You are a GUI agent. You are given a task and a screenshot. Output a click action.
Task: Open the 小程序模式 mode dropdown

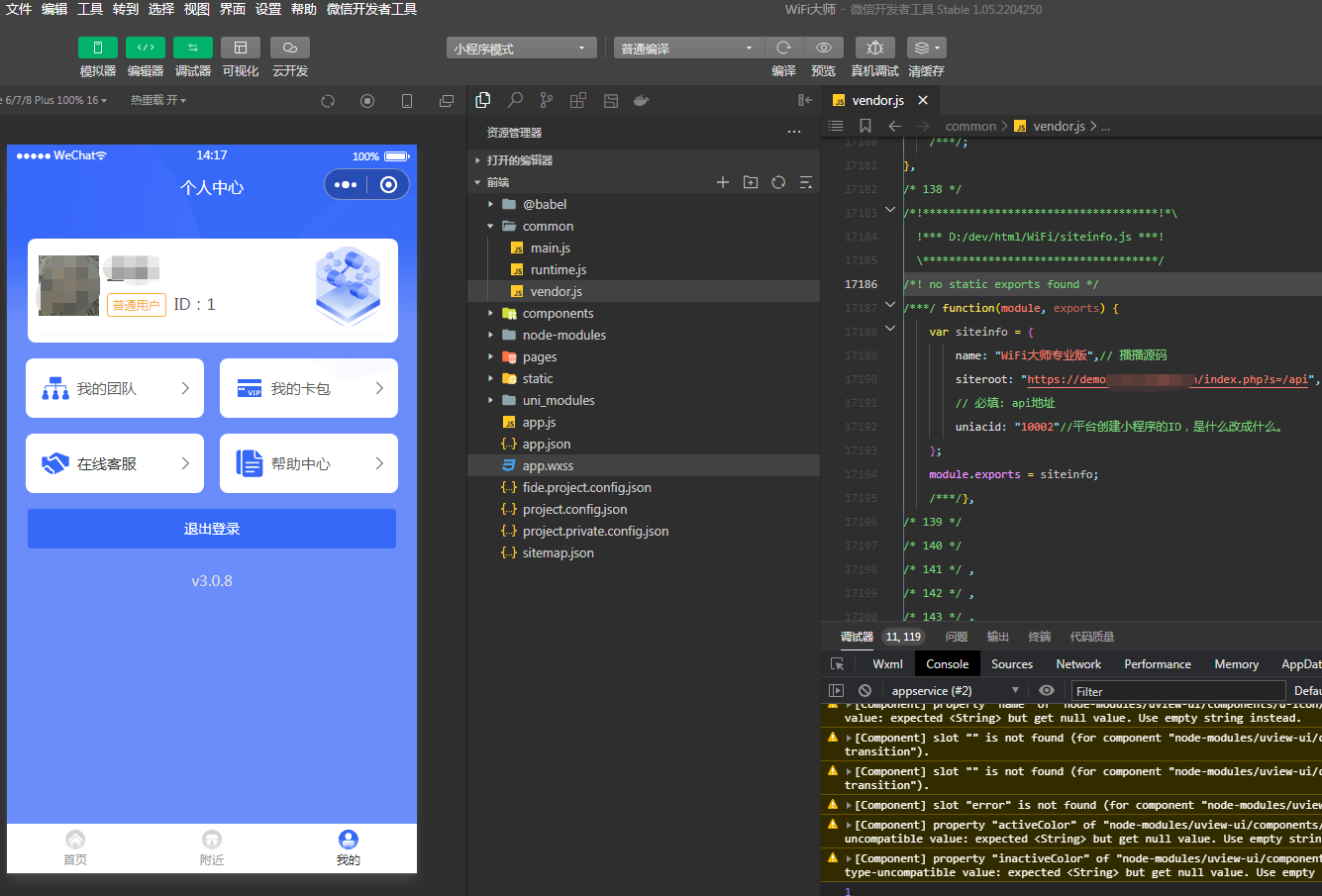tap(521, 49)
